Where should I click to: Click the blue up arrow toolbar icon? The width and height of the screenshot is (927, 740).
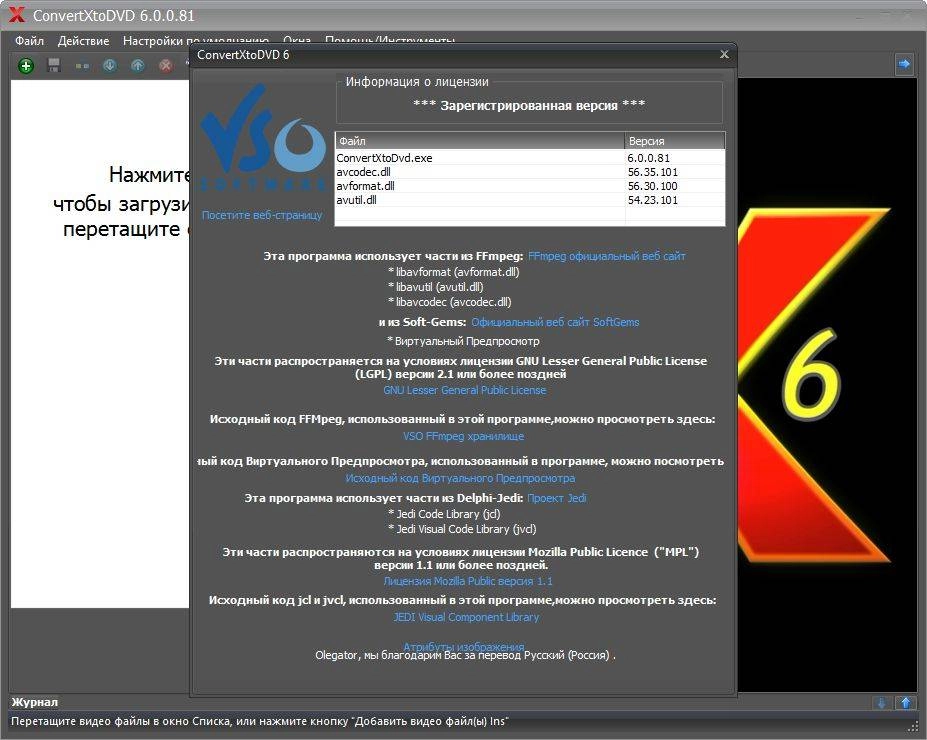(138, 66)
